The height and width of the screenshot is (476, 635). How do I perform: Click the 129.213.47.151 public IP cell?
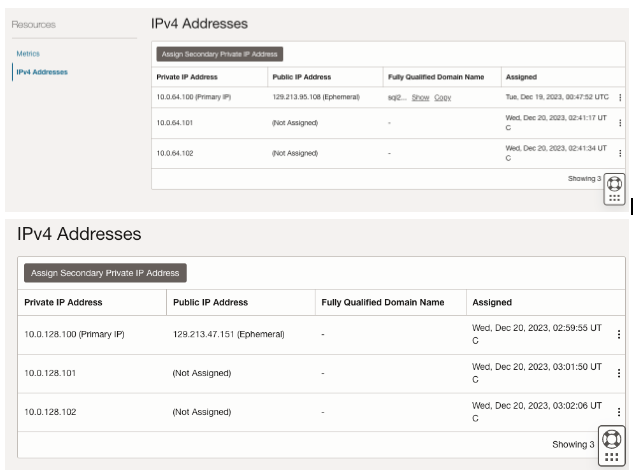(x=228, y=334)
